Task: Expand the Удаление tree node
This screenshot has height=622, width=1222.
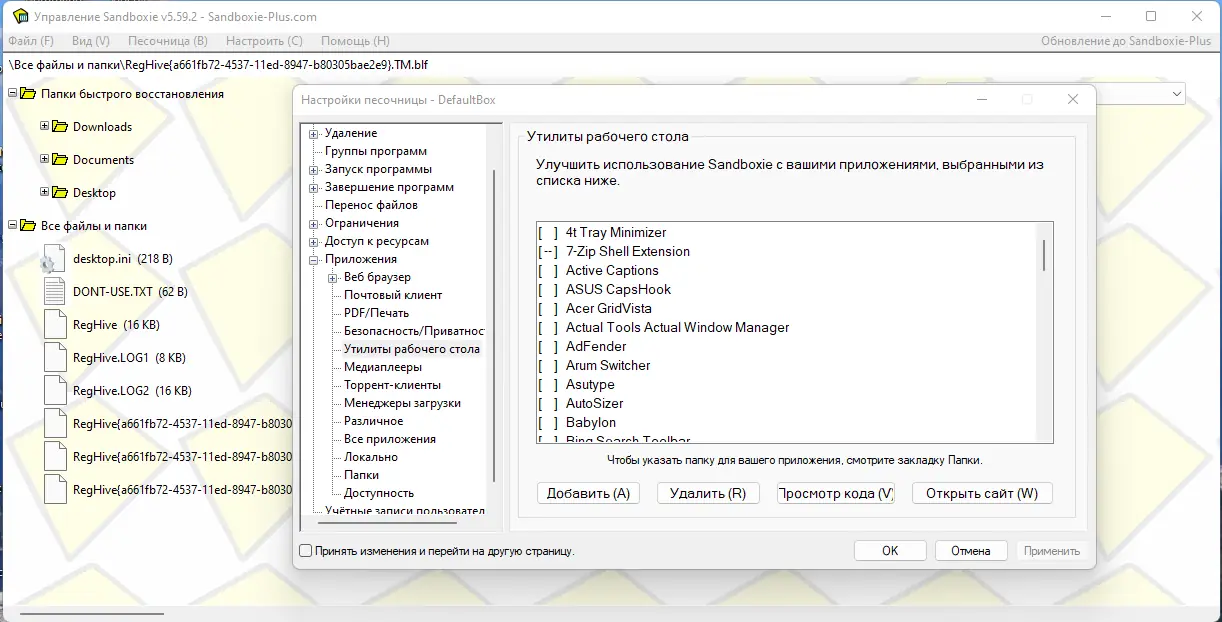Action: [314, 134]
